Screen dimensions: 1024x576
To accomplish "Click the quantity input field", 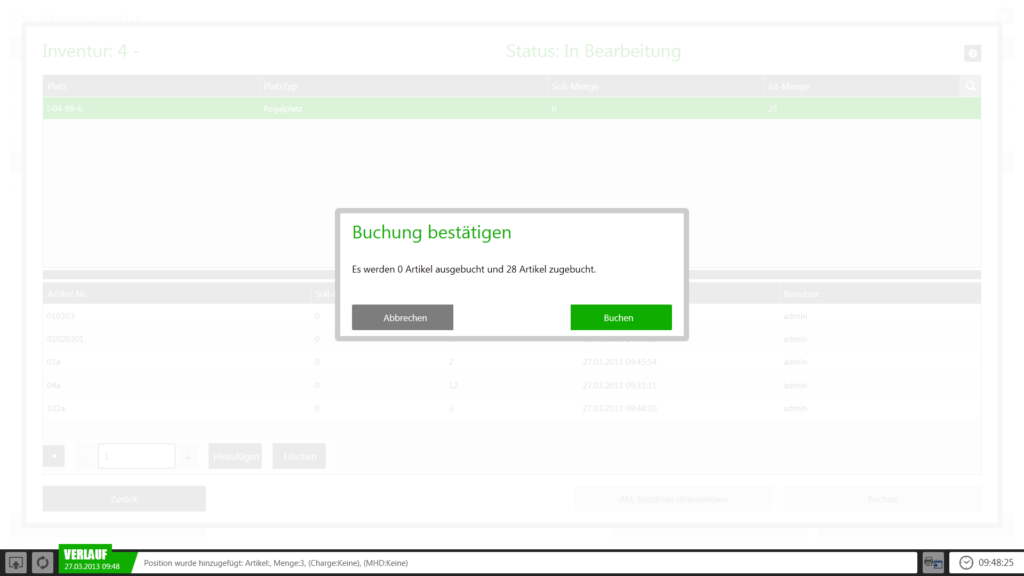I will click(x=136, y=457).
